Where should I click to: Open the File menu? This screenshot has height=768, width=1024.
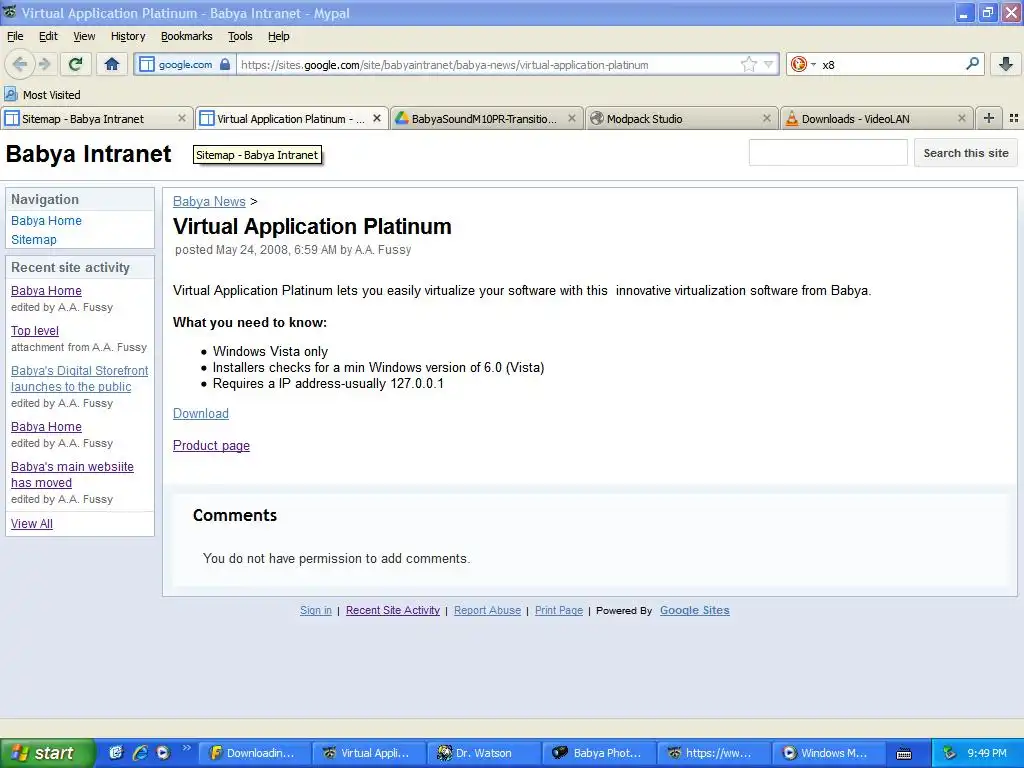[15, 36]
